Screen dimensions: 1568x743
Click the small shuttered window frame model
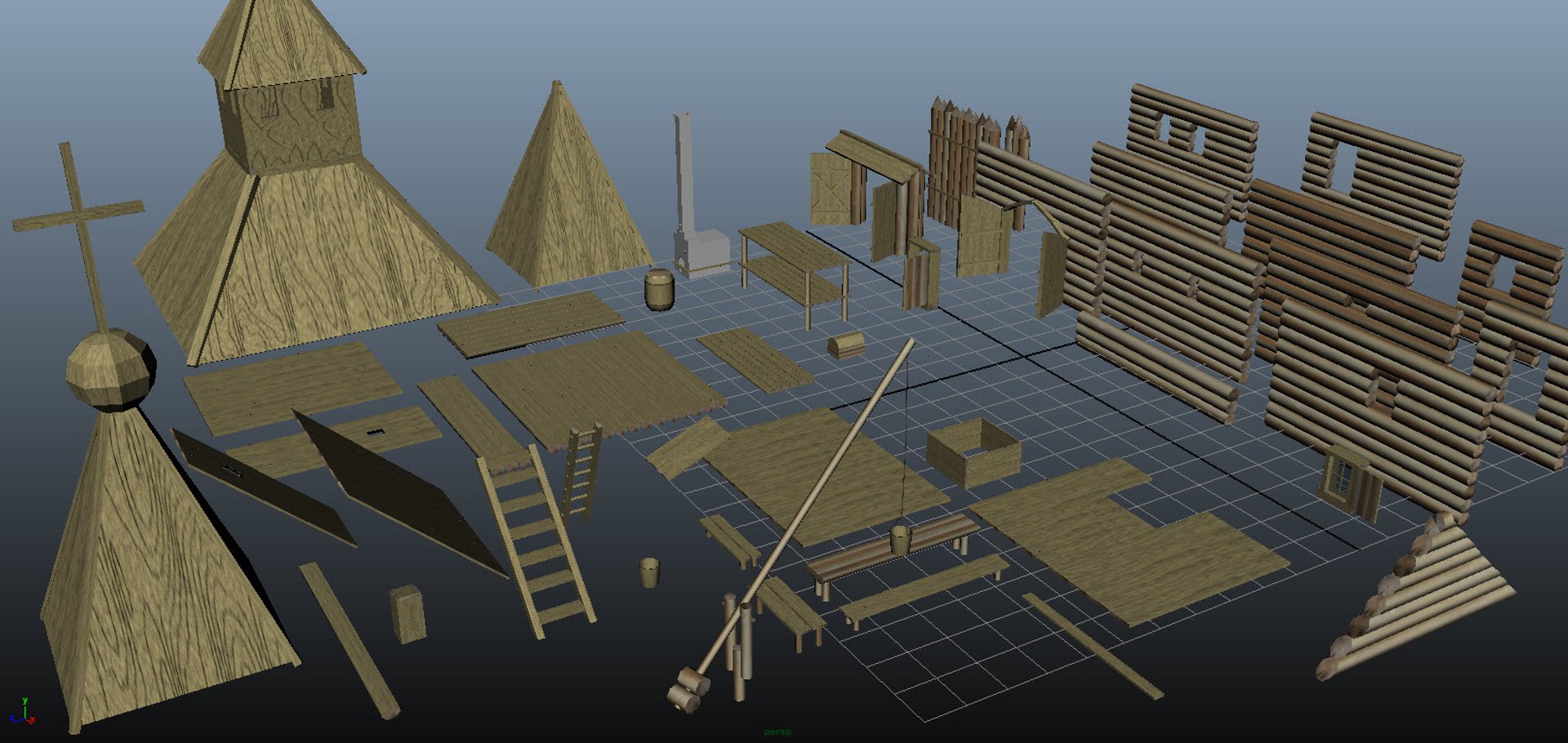1350,482
